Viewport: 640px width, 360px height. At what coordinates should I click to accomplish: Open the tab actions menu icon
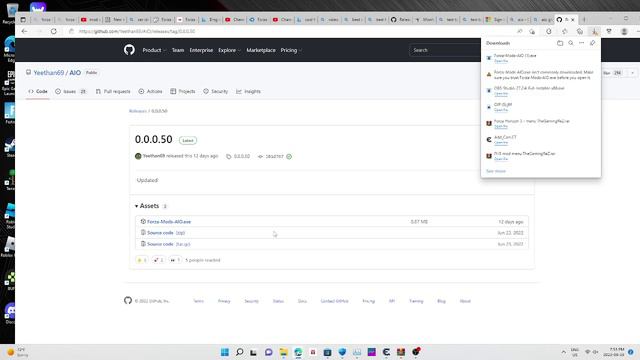[x=23, y=19]
